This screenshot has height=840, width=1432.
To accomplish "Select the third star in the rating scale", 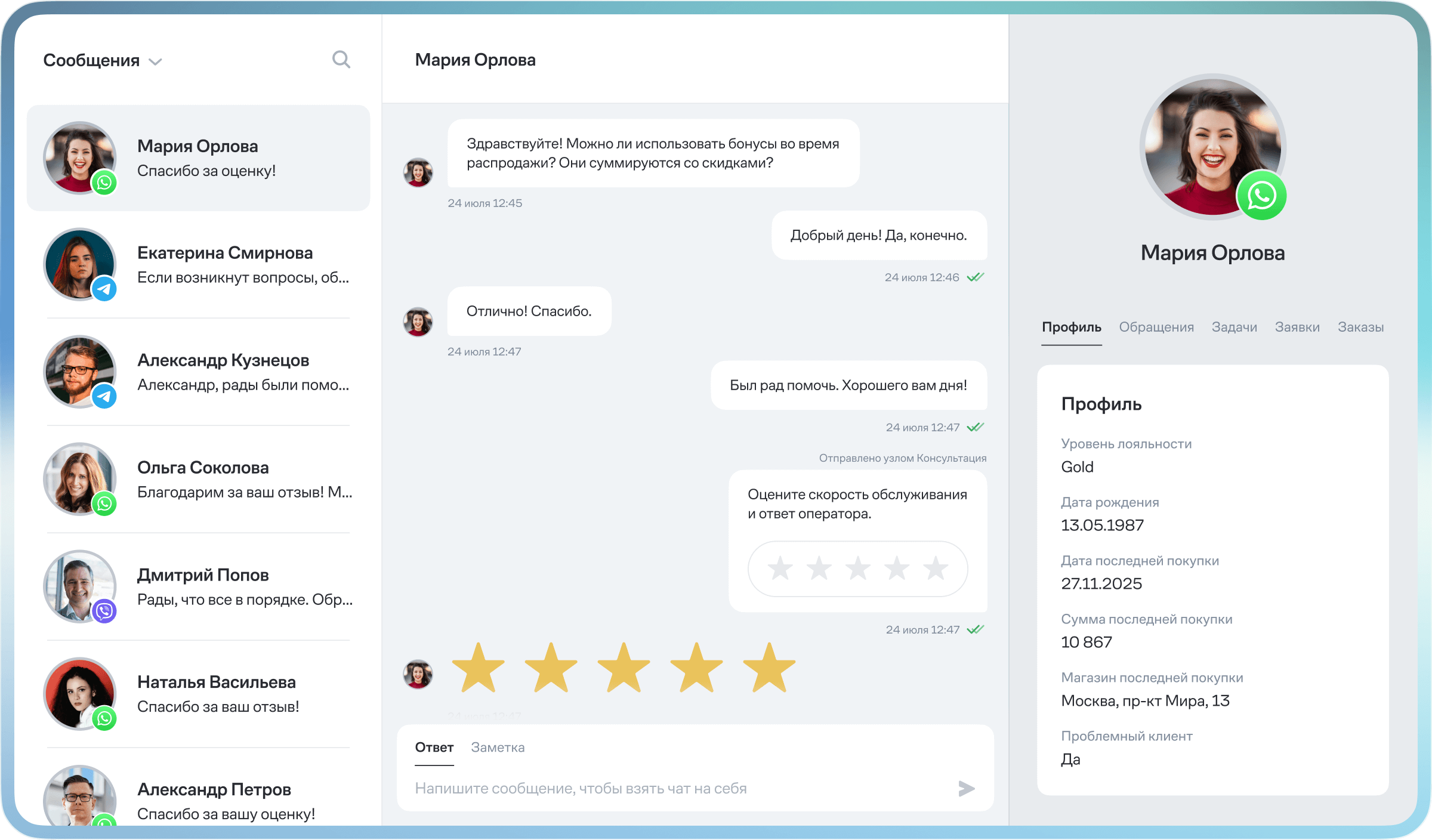I will (857, 569).
